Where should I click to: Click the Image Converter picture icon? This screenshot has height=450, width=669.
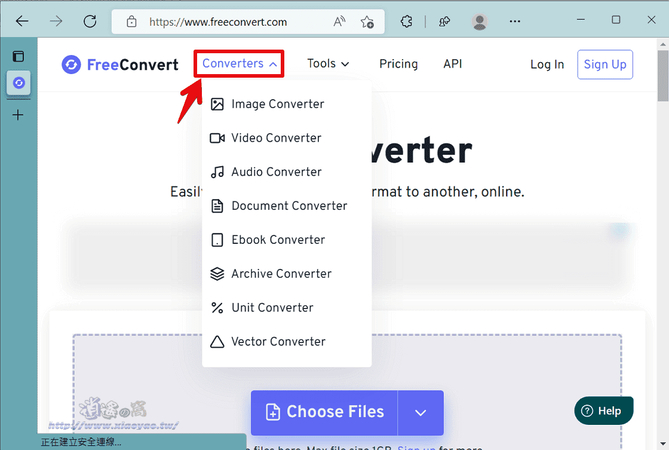[217, 104]
